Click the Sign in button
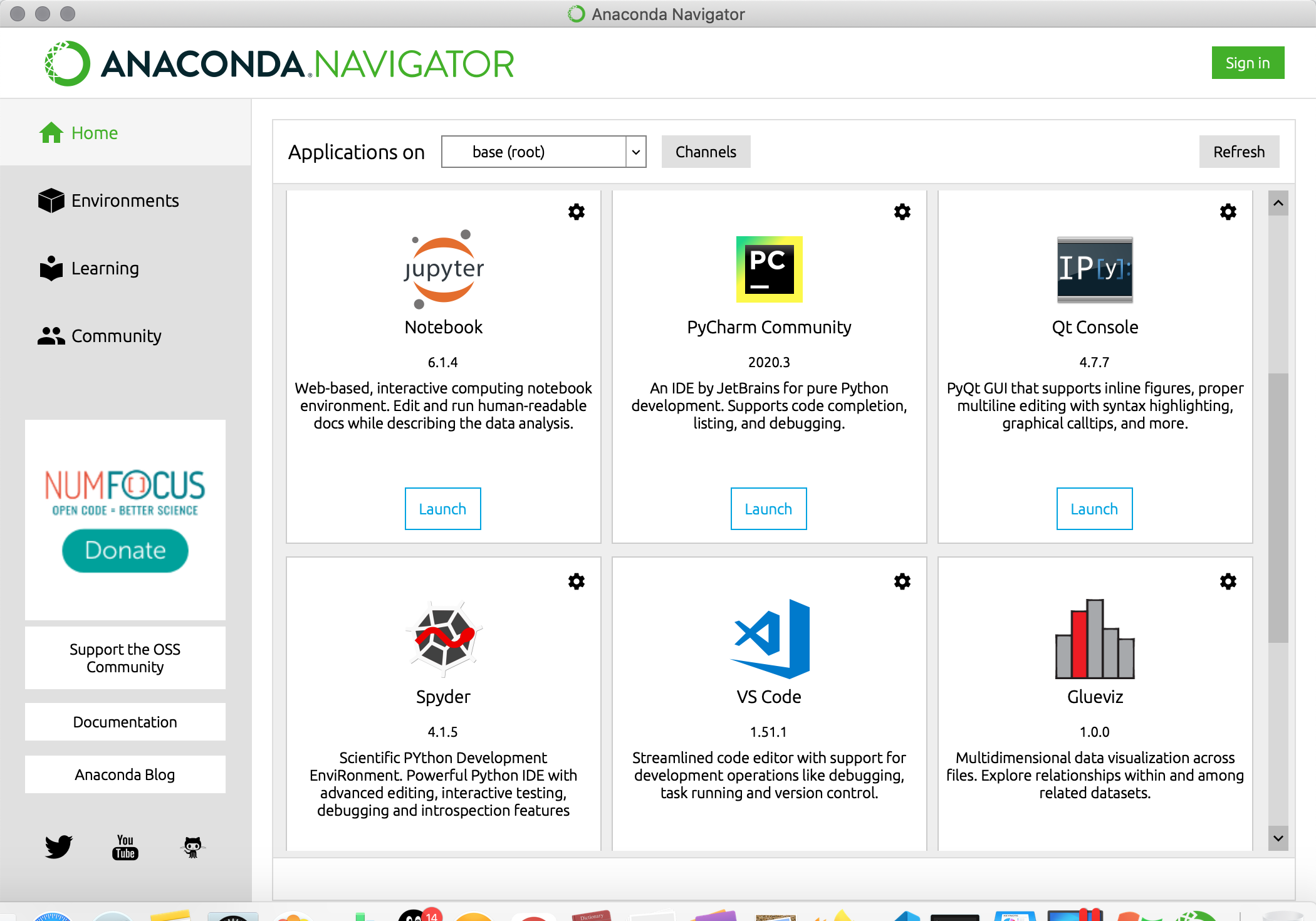Image resolution: width=1316 pixels, height=921 pixels. [x=1247, y=63]
